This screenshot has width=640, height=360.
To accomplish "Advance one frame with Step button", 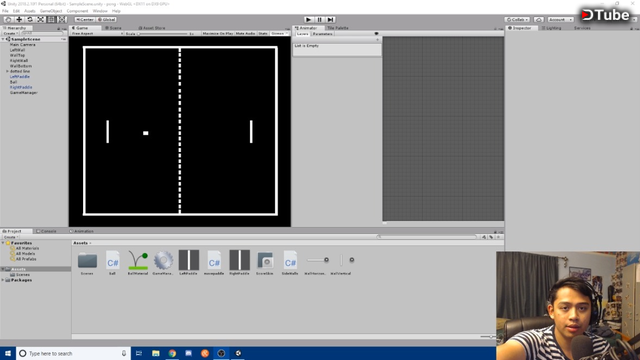I will coord(330,20).
